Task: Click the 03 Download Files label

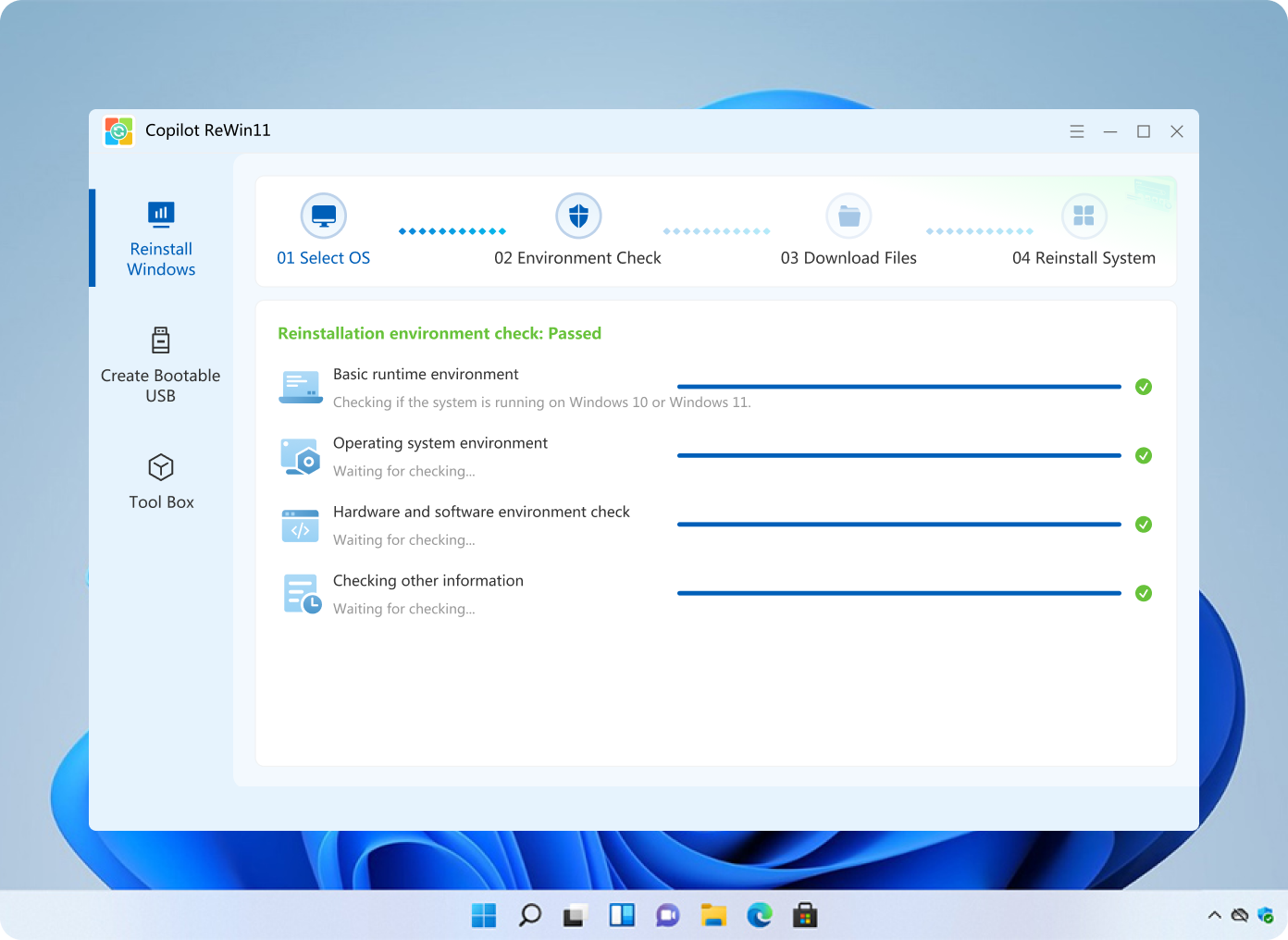Action: tap(848, 258)
